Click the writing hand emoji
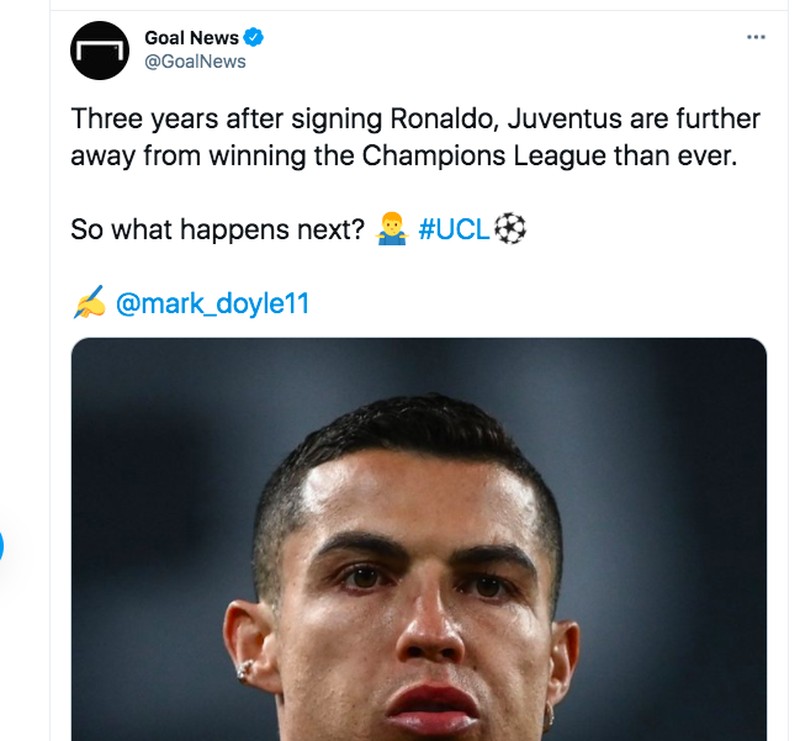The width and height of the screenshot is (800, 741). 90,300
